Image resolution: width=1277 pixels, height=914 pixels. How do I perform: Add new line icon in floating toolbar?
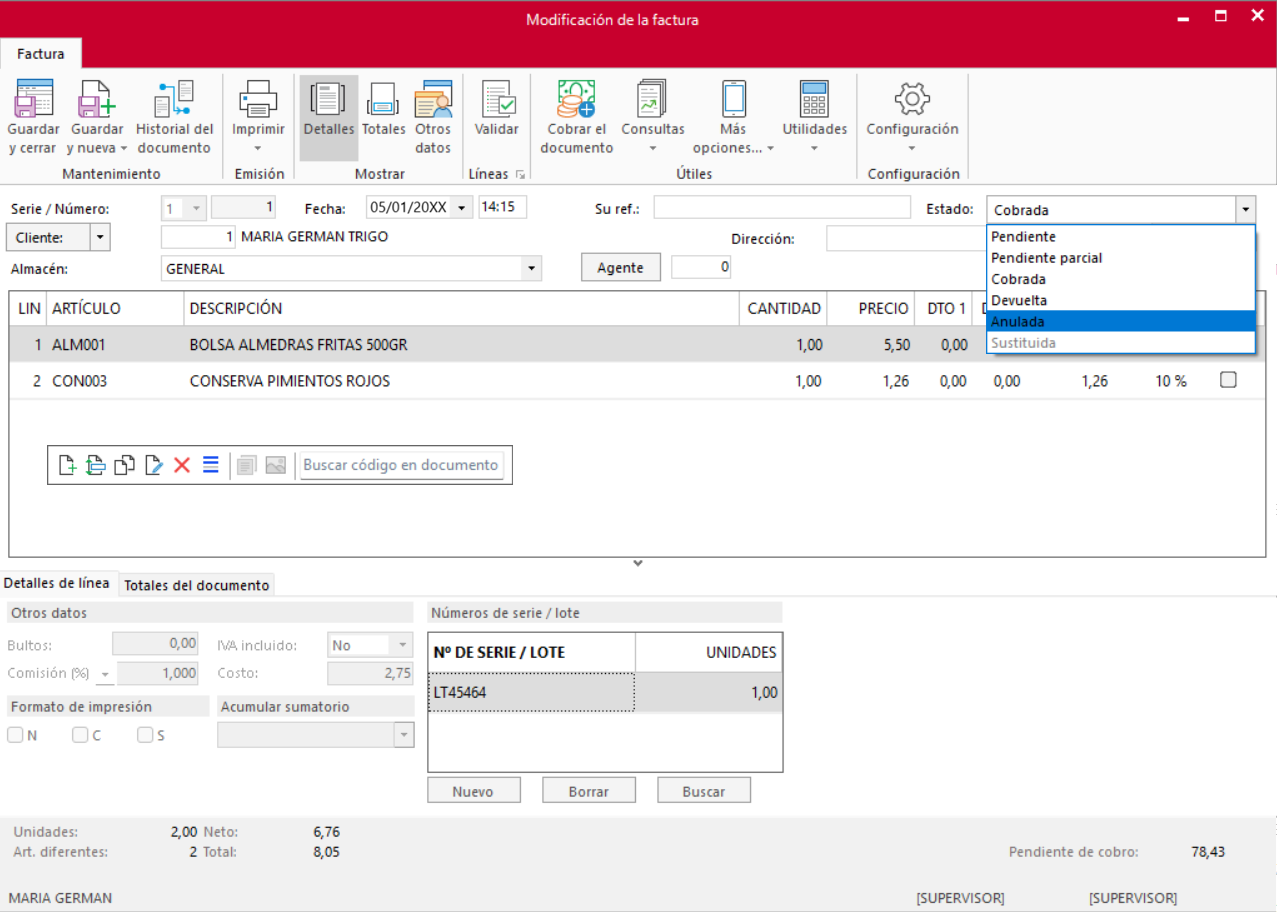[x=67, y=465]
